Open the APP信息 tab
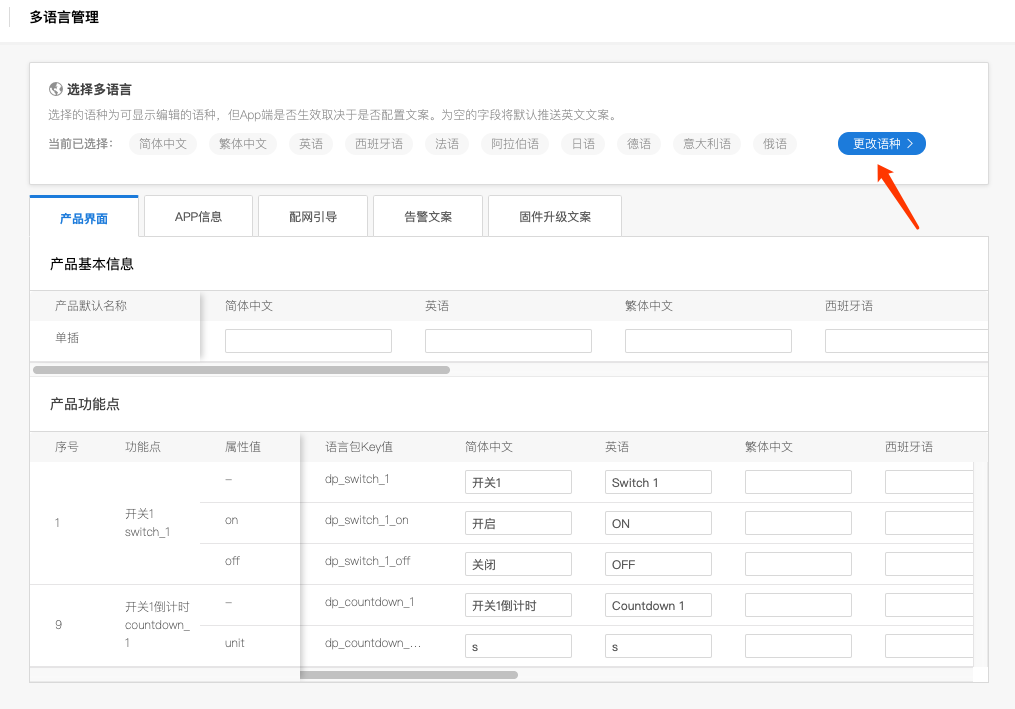The height and width of the screenshot is (709, 1015). click(198, 217)
